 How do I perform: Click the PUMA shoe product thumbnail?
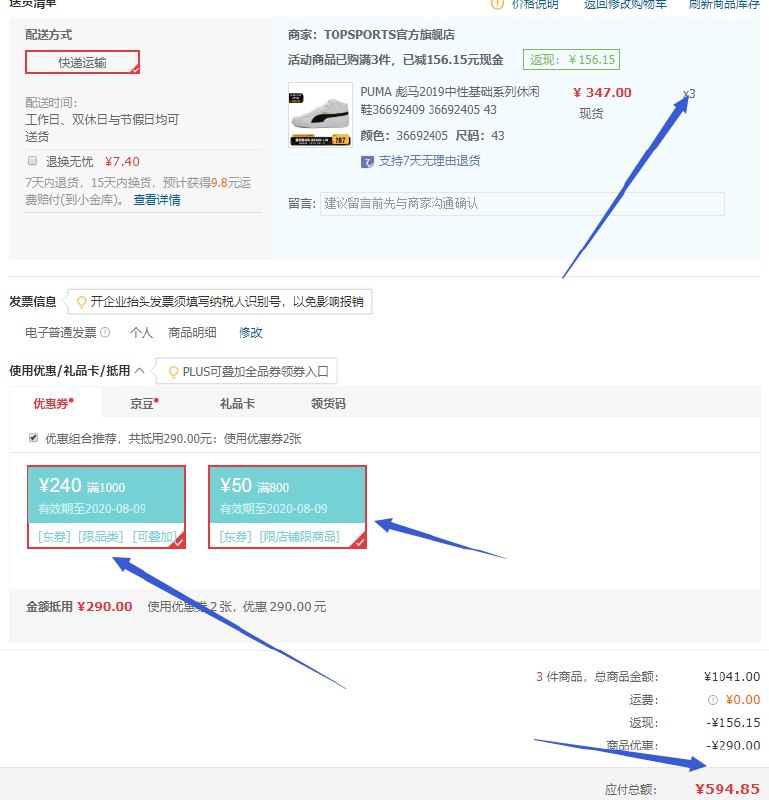pos(320,115)
